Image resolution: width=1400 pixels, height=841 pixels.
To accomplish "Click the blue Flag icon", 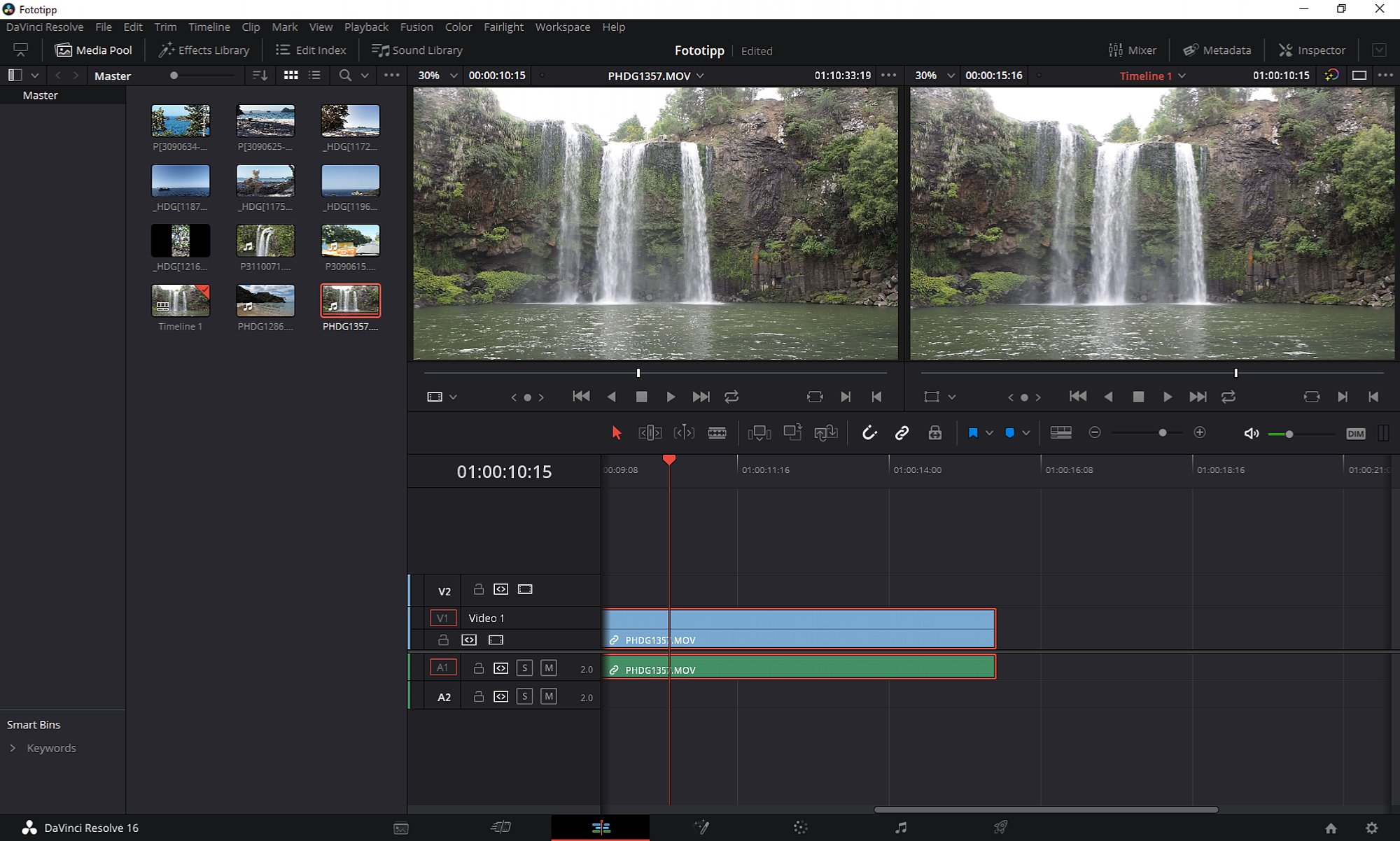I will point(973,433).
